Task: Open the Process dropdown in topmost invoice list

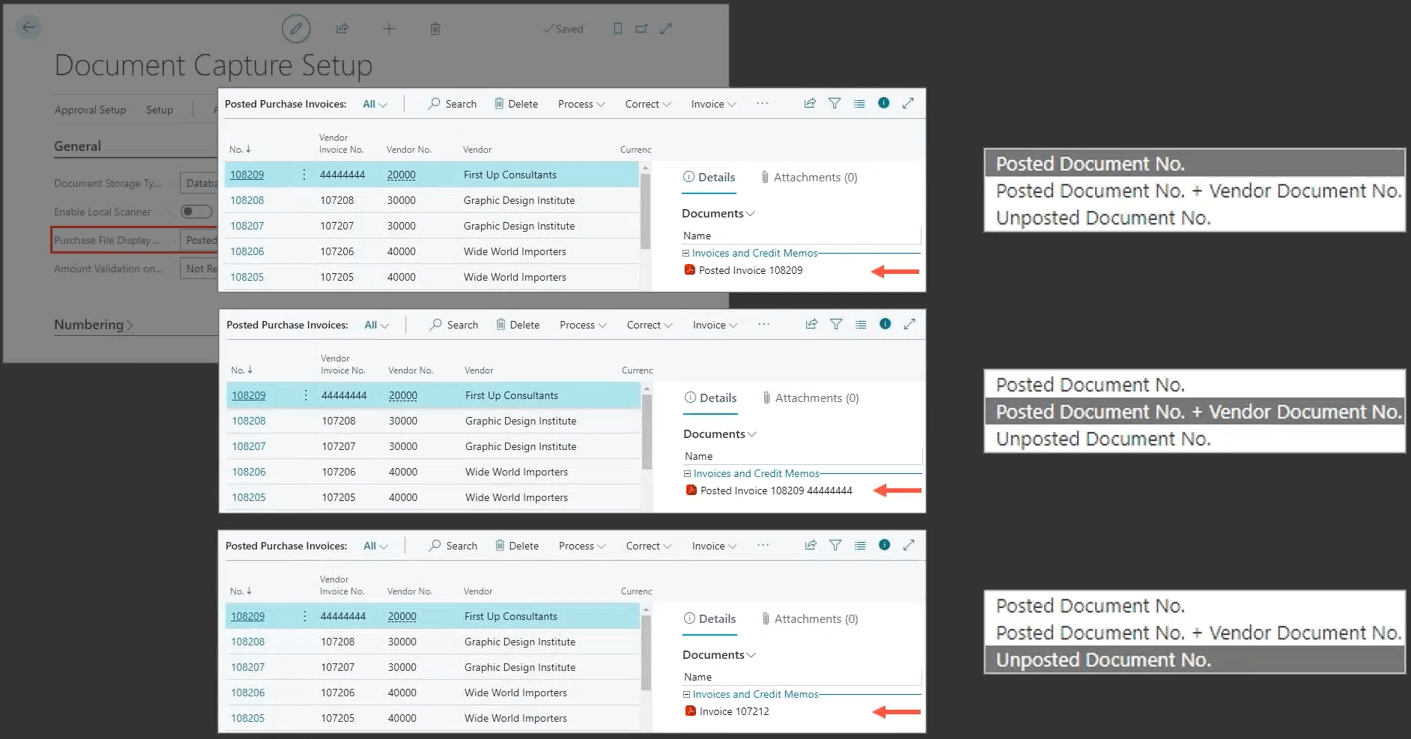Action: pos(581,104)
